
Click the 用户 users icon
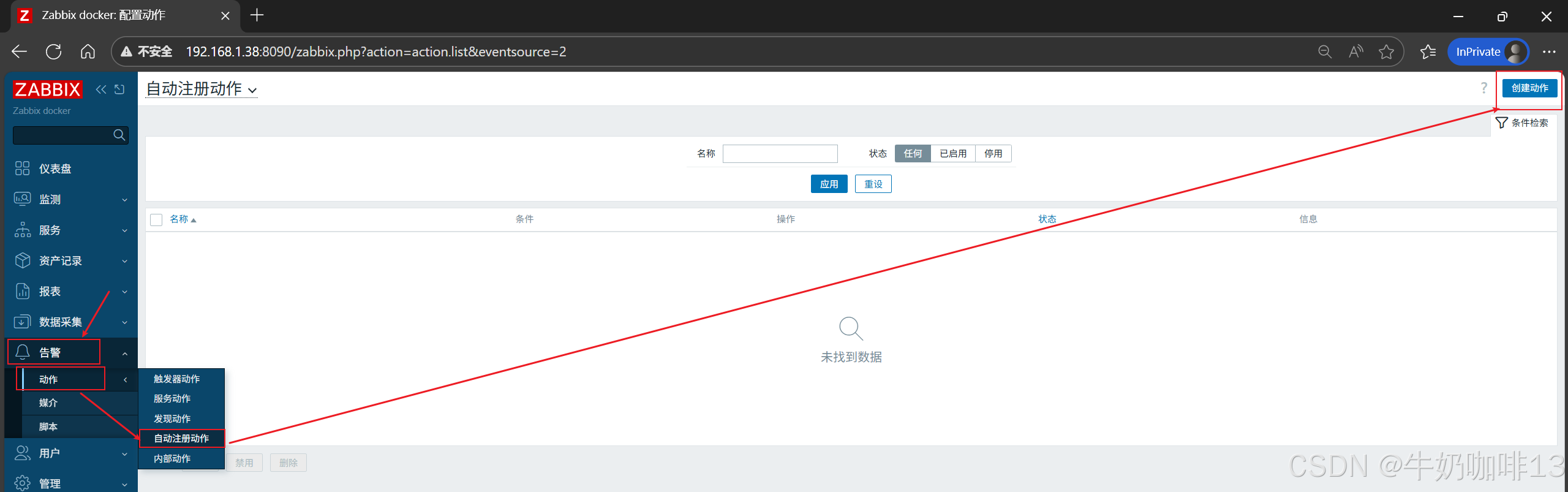23,453
